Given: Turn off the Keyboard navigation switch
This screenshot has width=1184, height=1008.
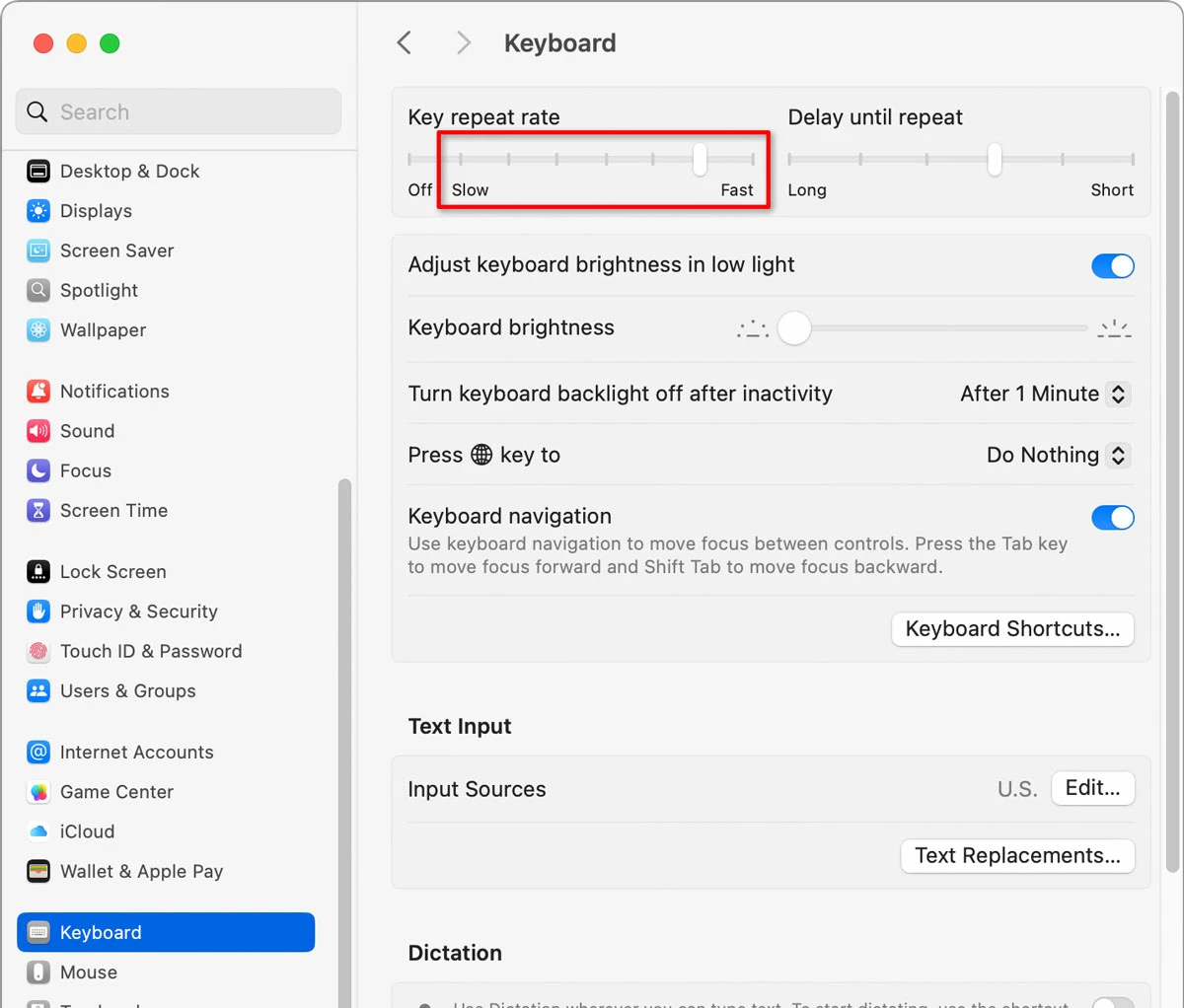Looking at the screenshot, I should pyautogui.click(x=1113, y=517).
